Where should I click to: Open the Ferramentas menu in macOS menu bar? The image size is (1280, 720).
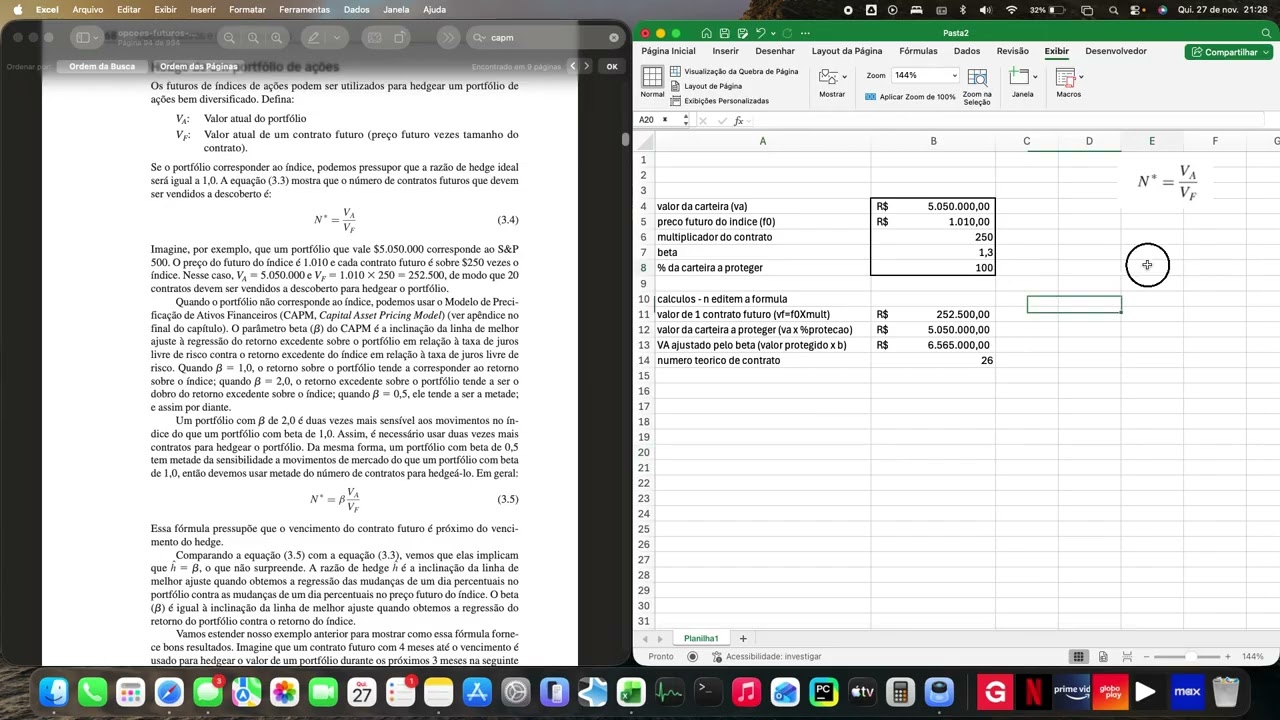click(304, 9)
